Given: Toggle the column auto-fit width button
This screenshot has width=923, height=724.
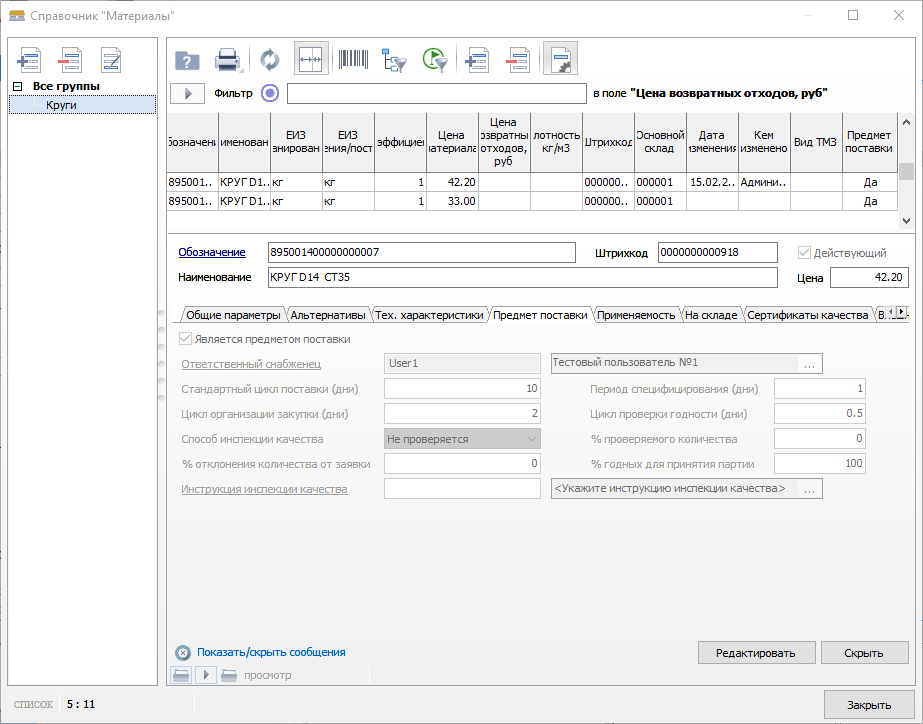Looking at the screenshot, I should click(x=310, y=60).
